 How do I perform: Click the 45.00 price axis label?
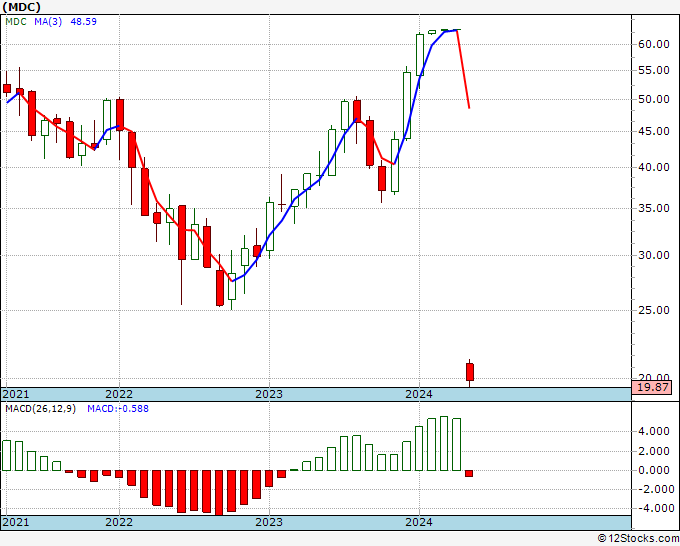pyautogui.click(x=654, y=131)
